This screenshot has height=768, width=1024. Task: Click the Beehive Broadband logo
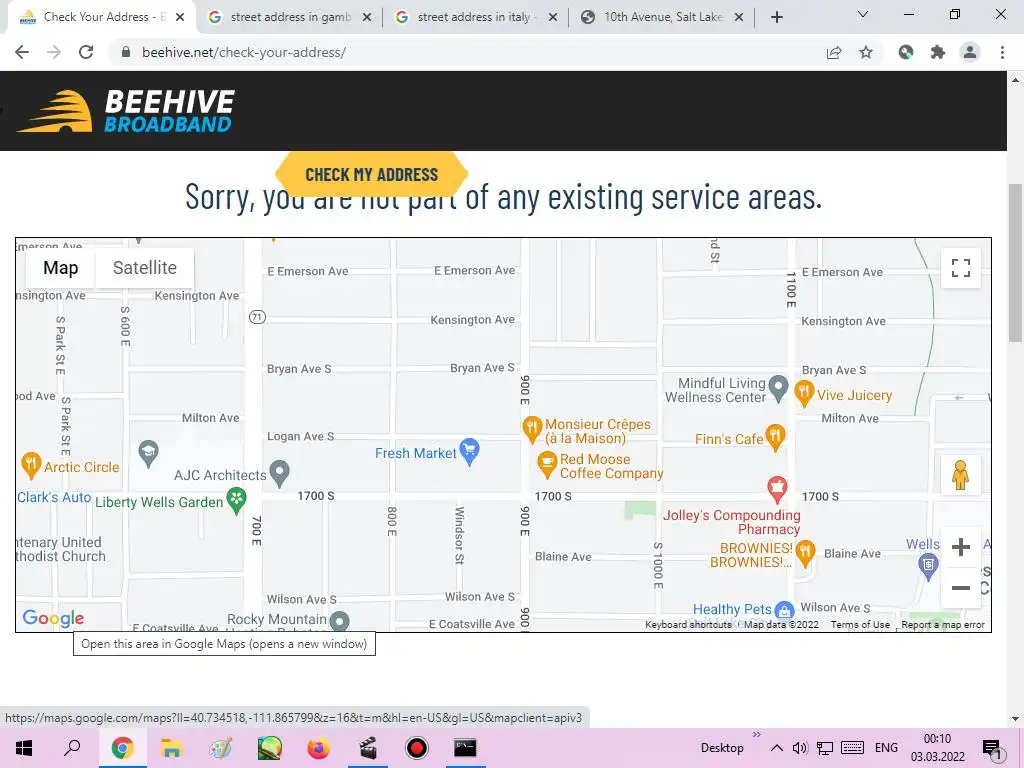tap(125, 111)
